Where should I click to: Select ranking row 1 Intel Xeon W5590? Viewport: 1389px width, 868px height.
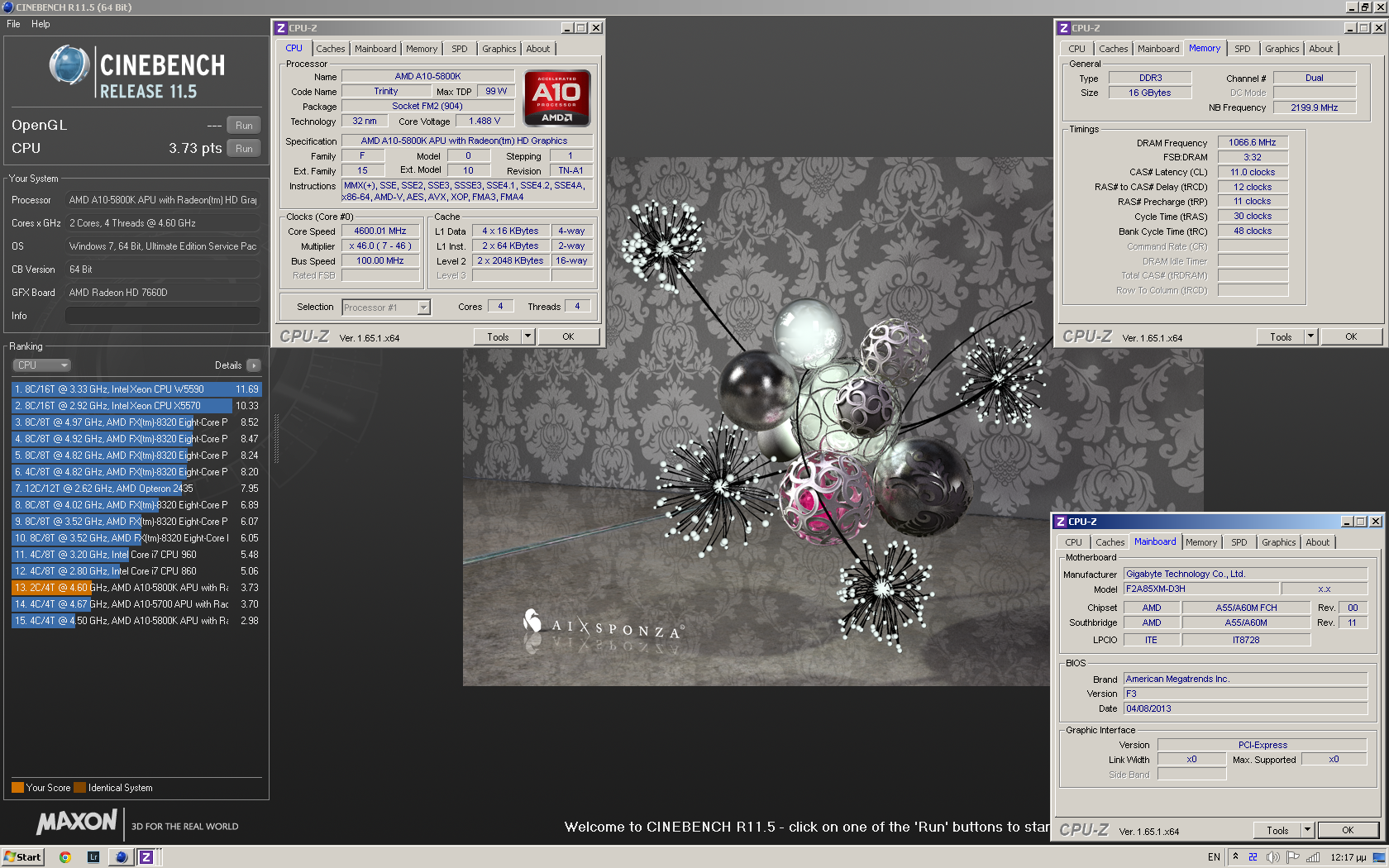[136, 389]
